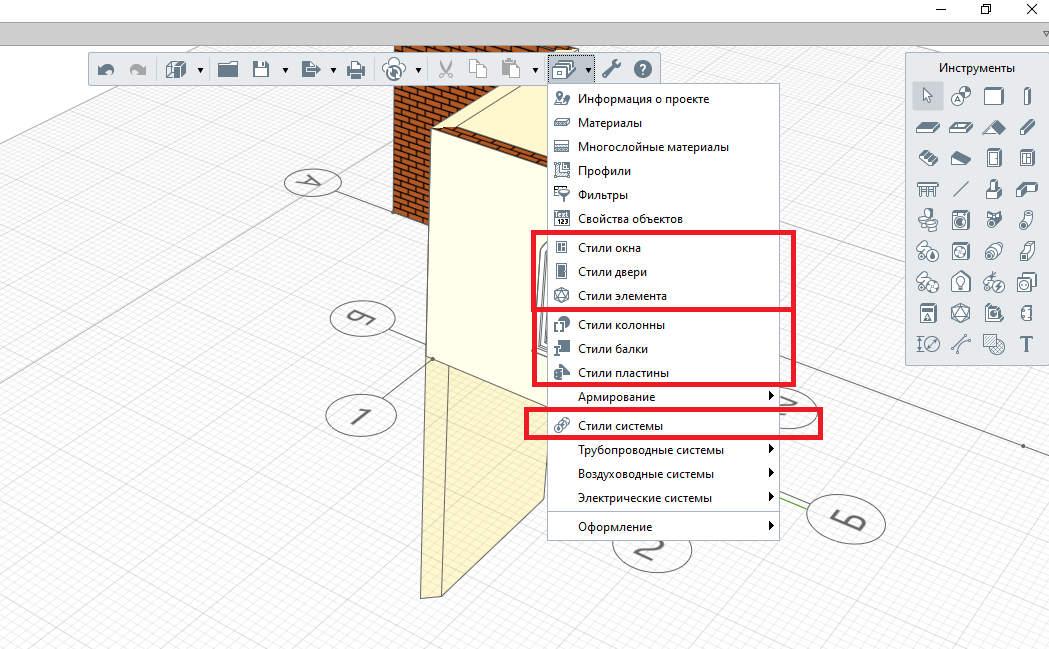Select the Roof tool
1049x649 pixels.
point(993,127)
